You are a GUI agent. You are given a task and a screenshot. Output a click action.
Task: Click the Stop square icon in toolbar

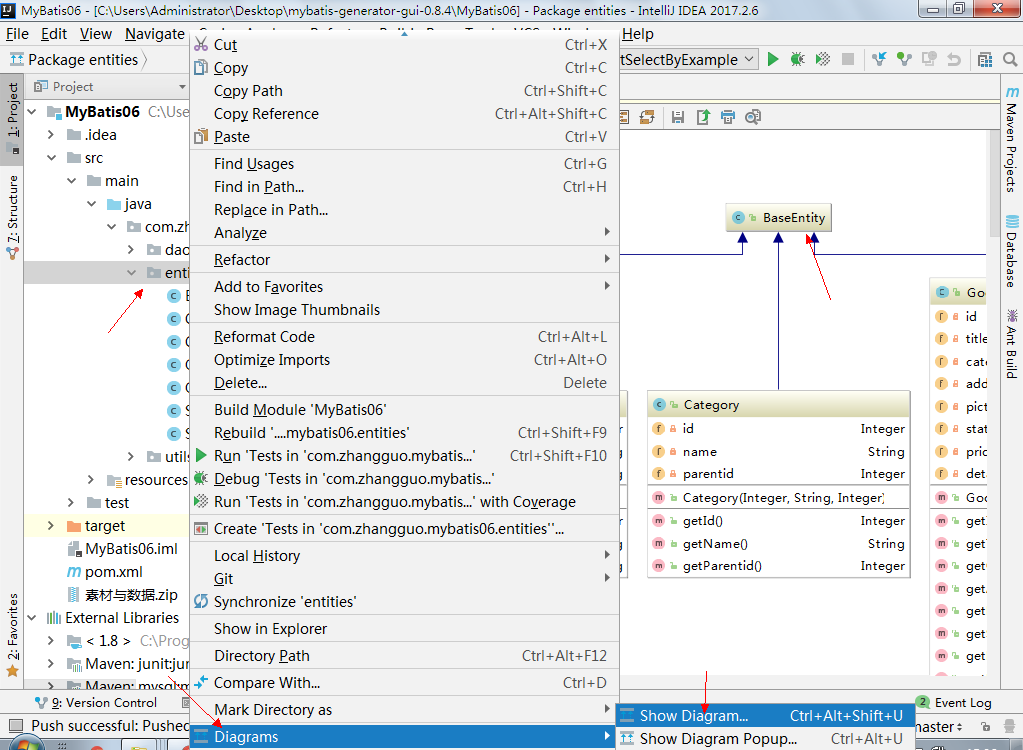[848, 59]
